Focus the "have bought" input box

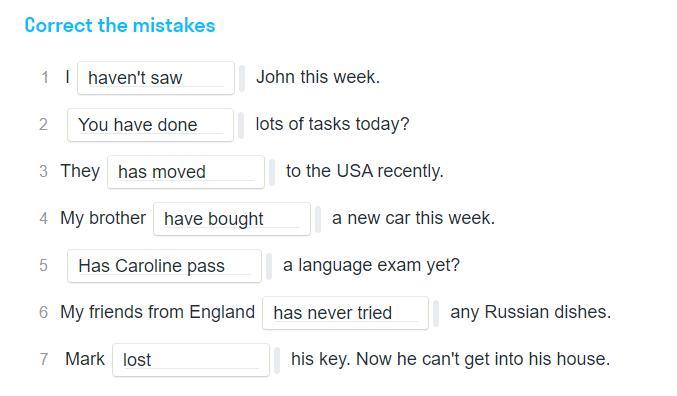coord(232,219)
